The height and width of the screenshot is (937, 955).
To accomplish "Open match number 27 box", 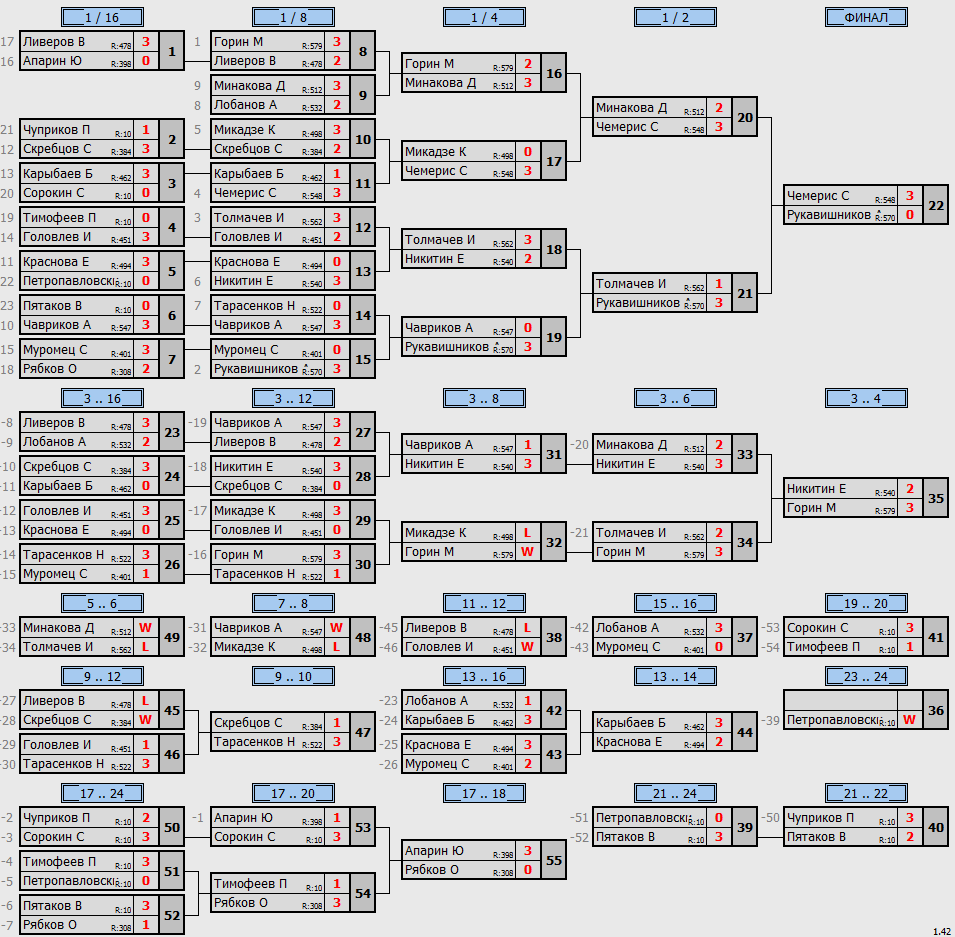I will pos(363,432).
